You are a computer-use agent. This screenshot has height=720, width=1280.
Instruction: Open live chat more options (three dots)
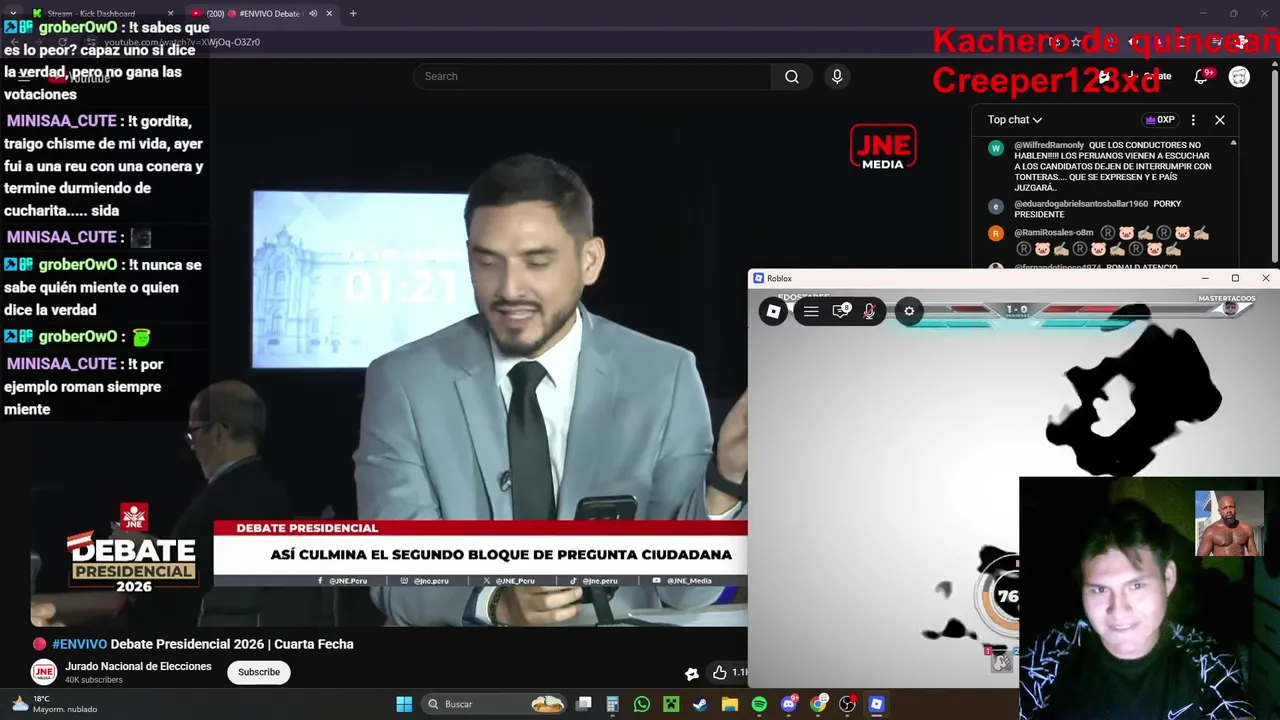(1192, 120)
